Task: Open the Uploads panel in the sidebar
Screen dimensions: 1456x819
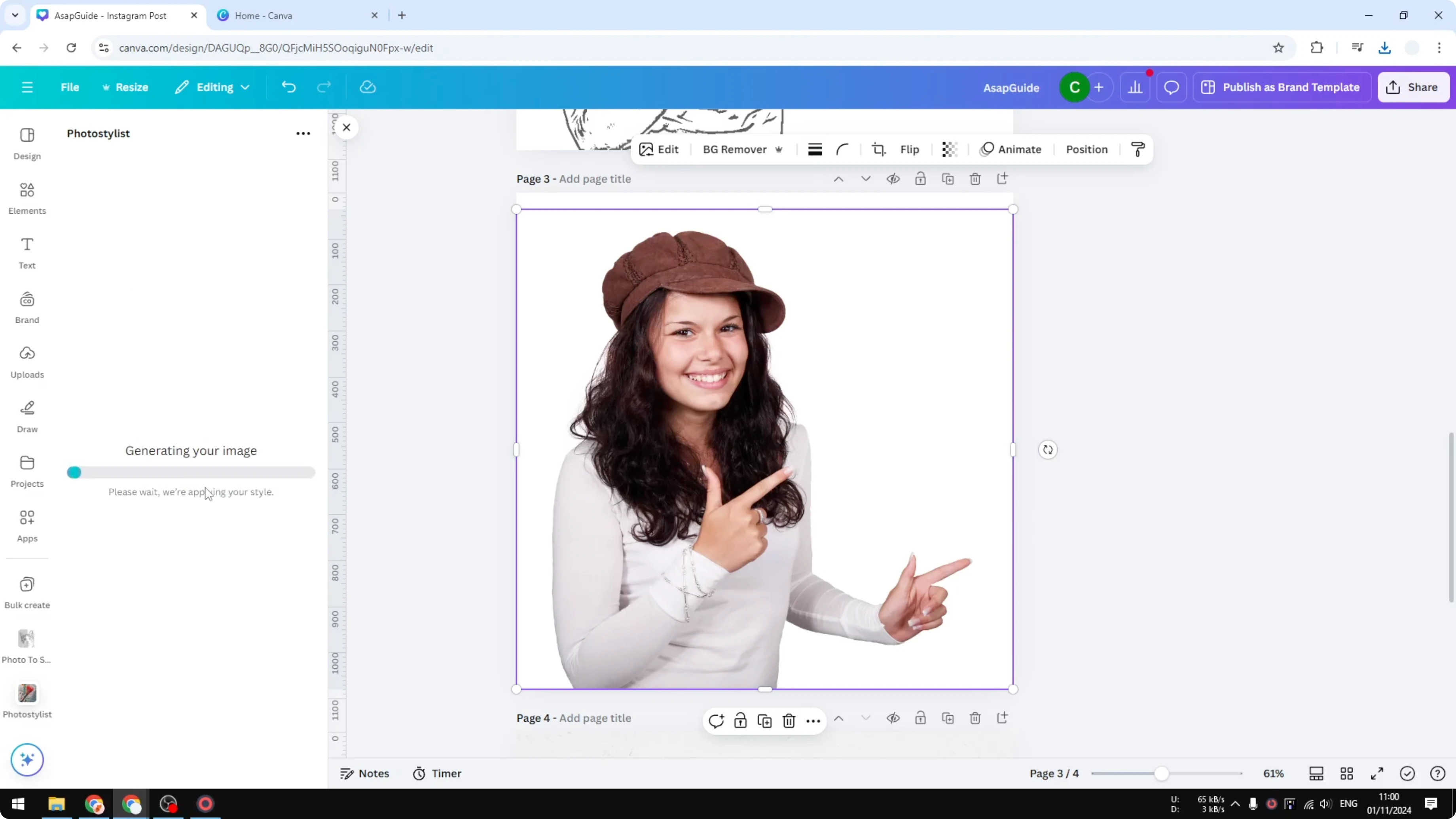Action: pos(27,362)
